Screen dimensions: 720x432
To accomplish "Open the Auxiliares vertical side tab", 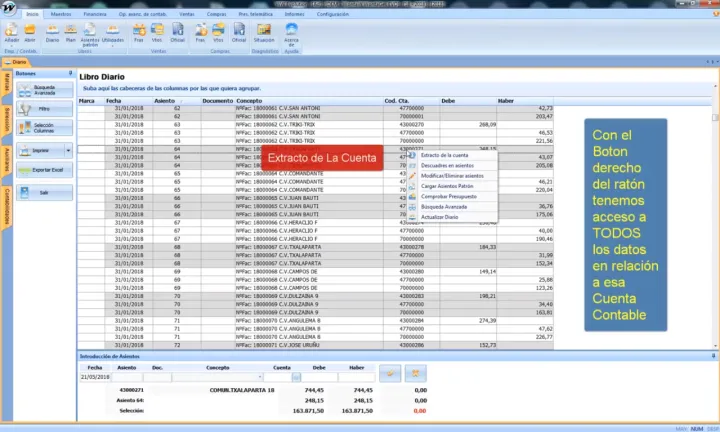I will [7, 160].
